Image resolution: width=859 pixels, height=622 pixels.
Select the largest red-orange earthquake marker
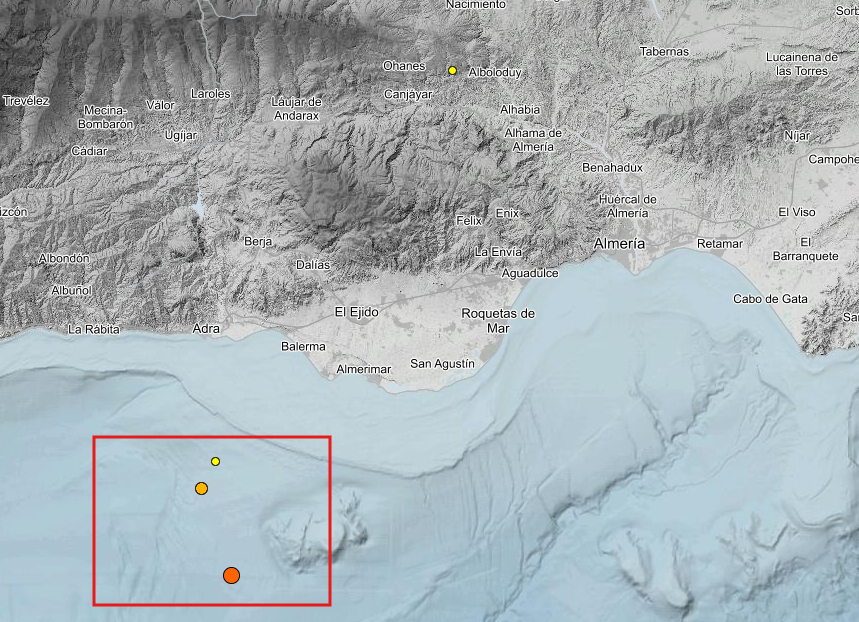[231, 575]
